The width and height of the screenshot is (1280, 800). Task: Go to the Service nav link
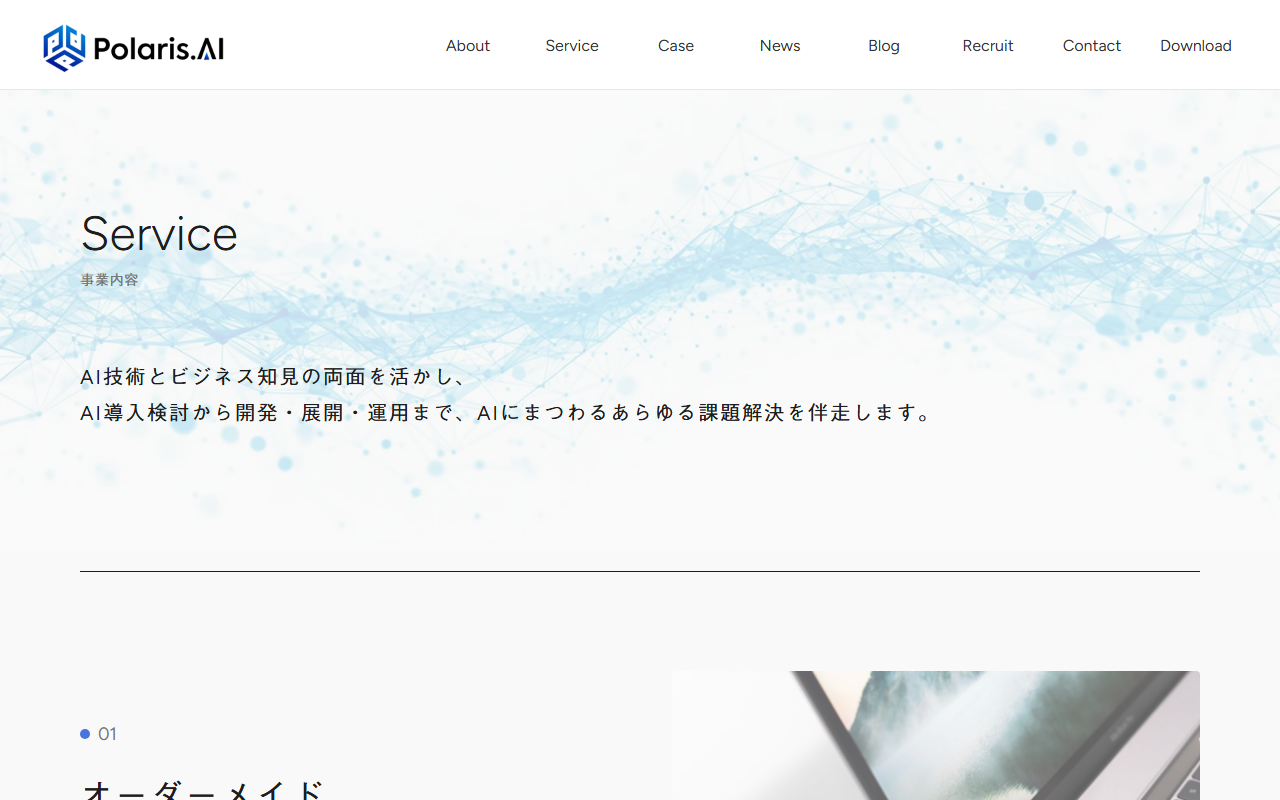[x=572, y=46]
